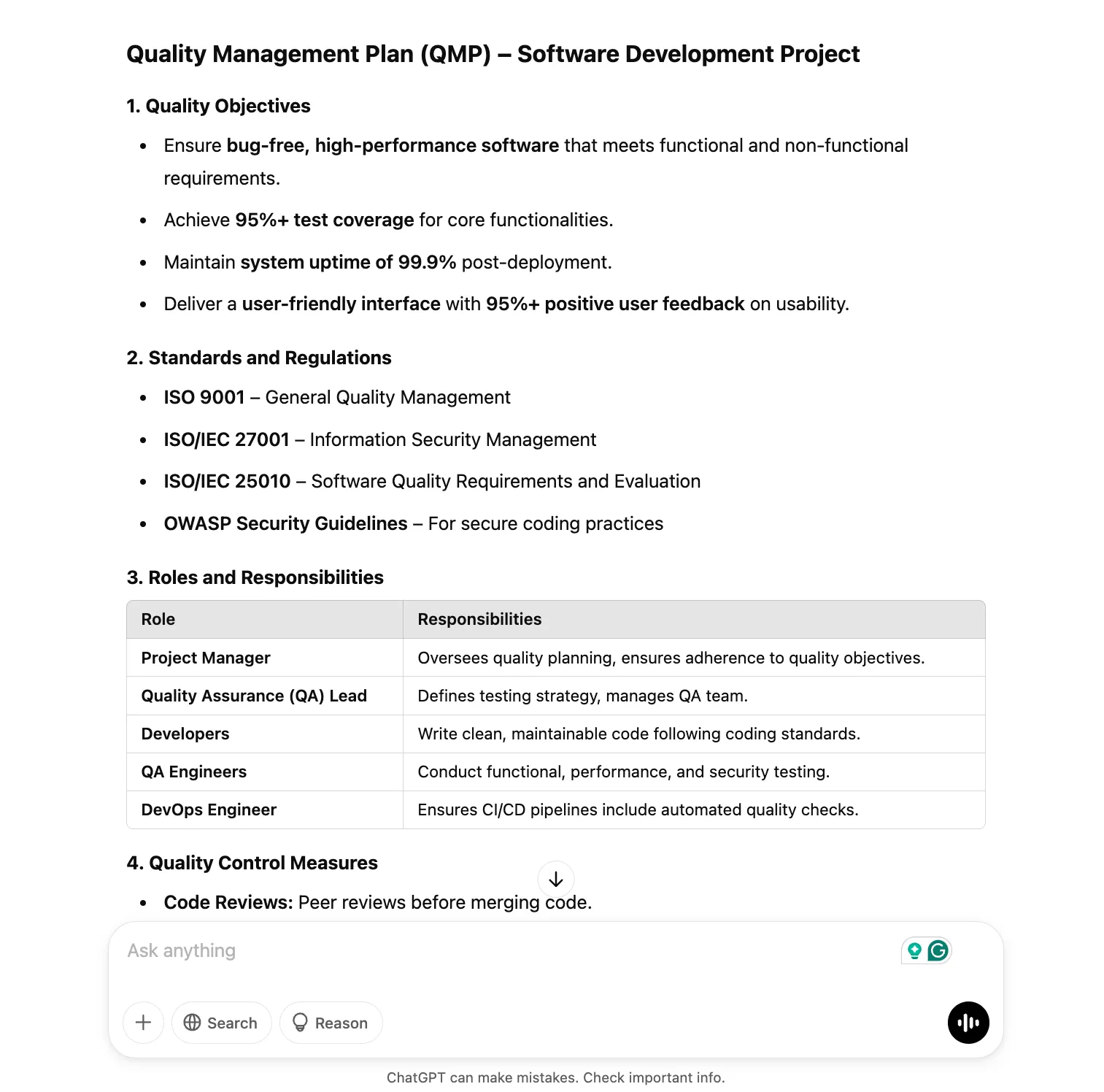Click the 'ISO 9001' bullet text
Image resolution: width=1104 pixels, height=1092 pixels.
coord(337,397)
